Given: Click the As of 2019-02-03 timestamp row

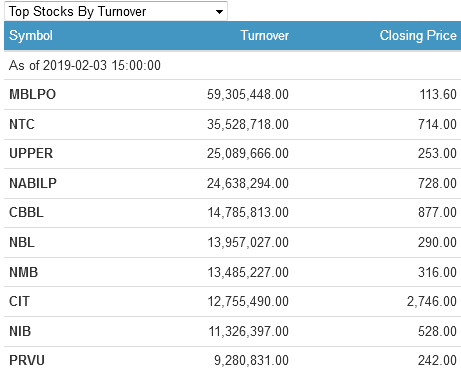Looking at the screenshot, I should pyautogui.click(x=232, y=65).
